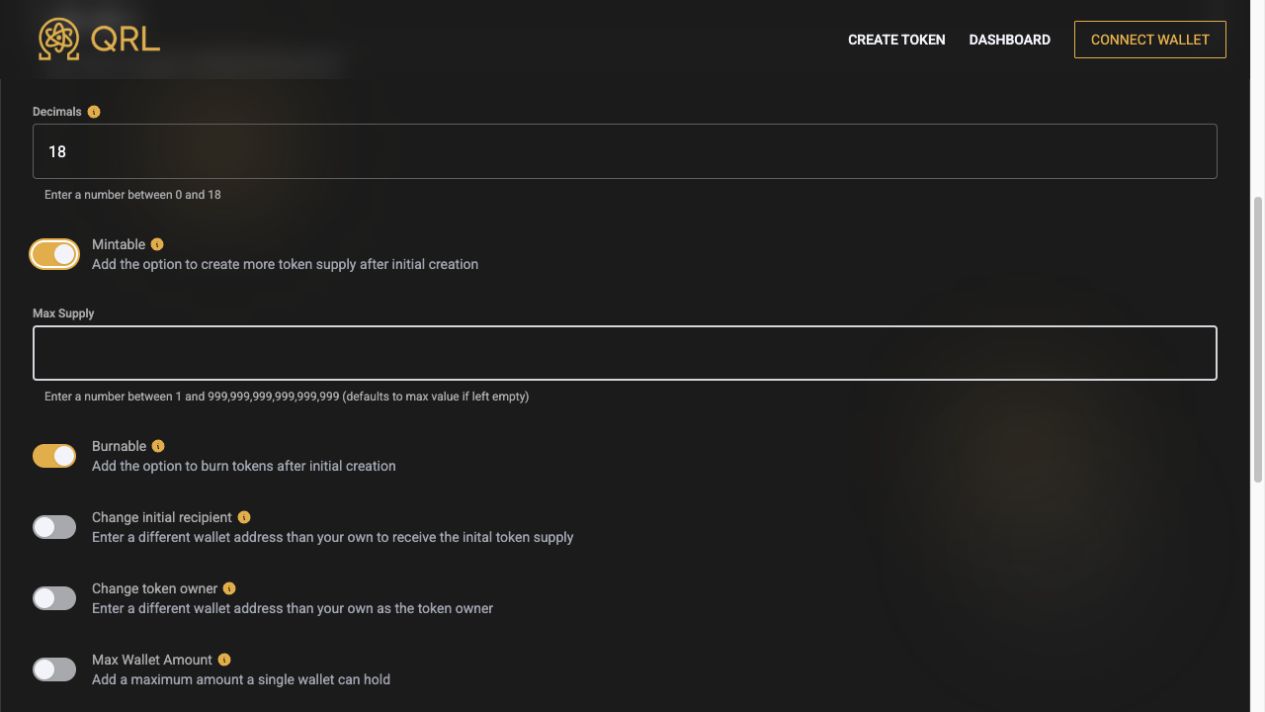Viewport: 1265px width, 712px height.
Task: Enable the Change token owner toggle
Action: (54, 598)
